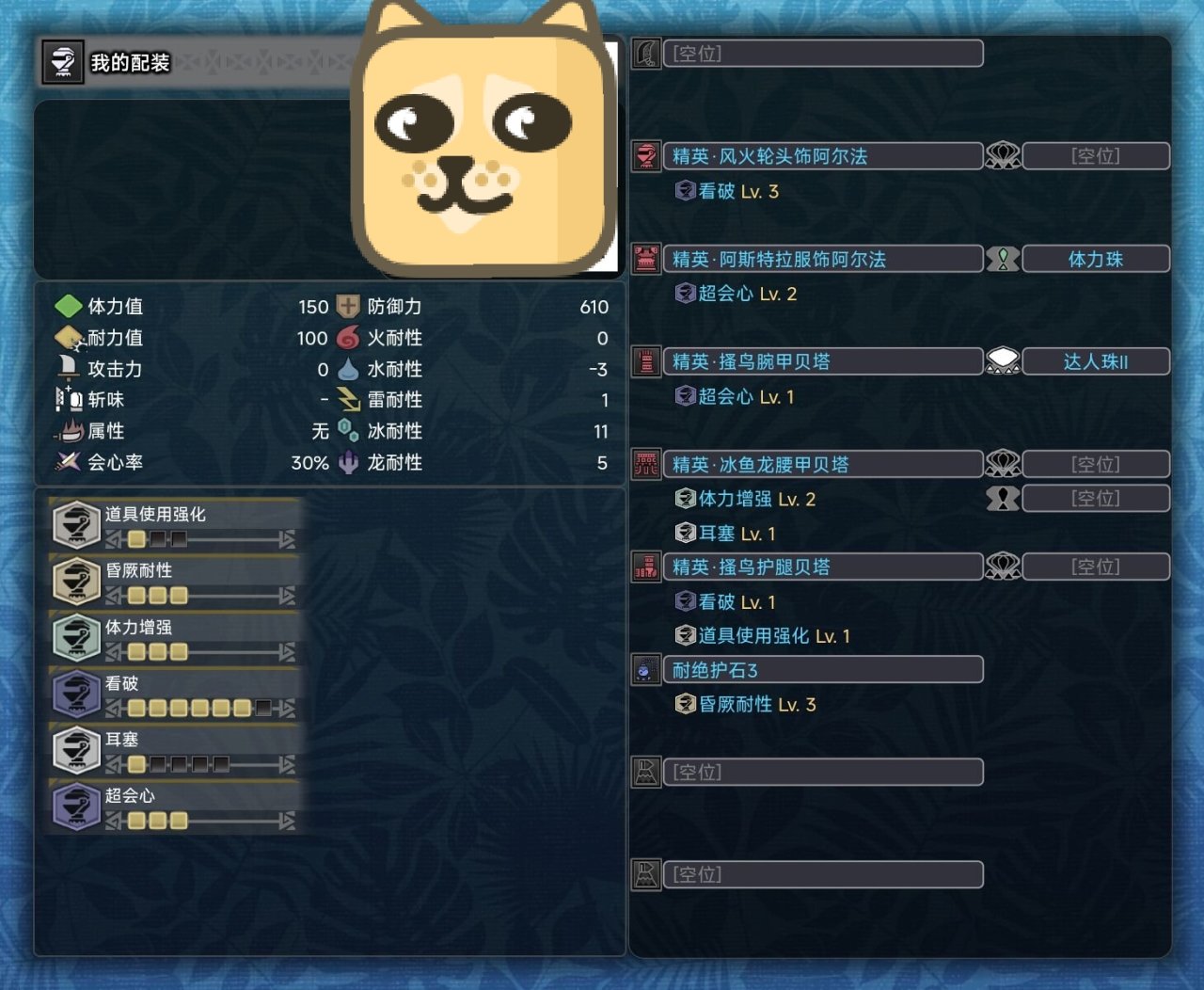Select the 精英·搔鸟护腿贝塔 leg armor entry

point(823,567)
